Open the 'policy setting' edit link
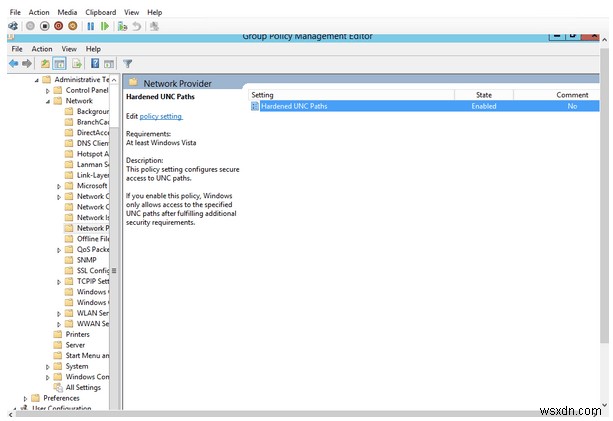The image size is (613, 421). (x=161, y=117)
